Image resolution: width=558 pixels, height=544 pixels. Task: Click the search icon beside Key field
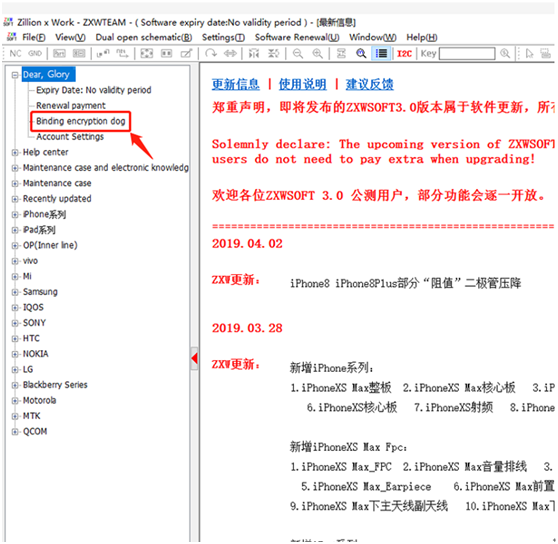tap(505, 54)
